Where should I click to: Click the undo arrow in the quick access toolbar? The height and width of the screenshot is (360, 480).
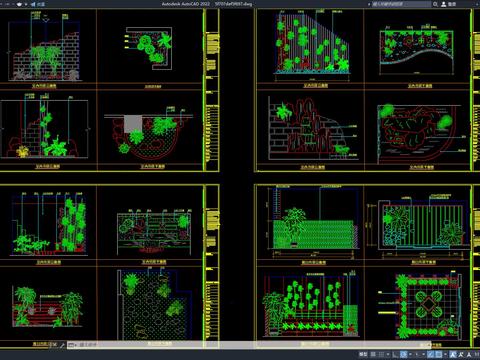point(7,4)
